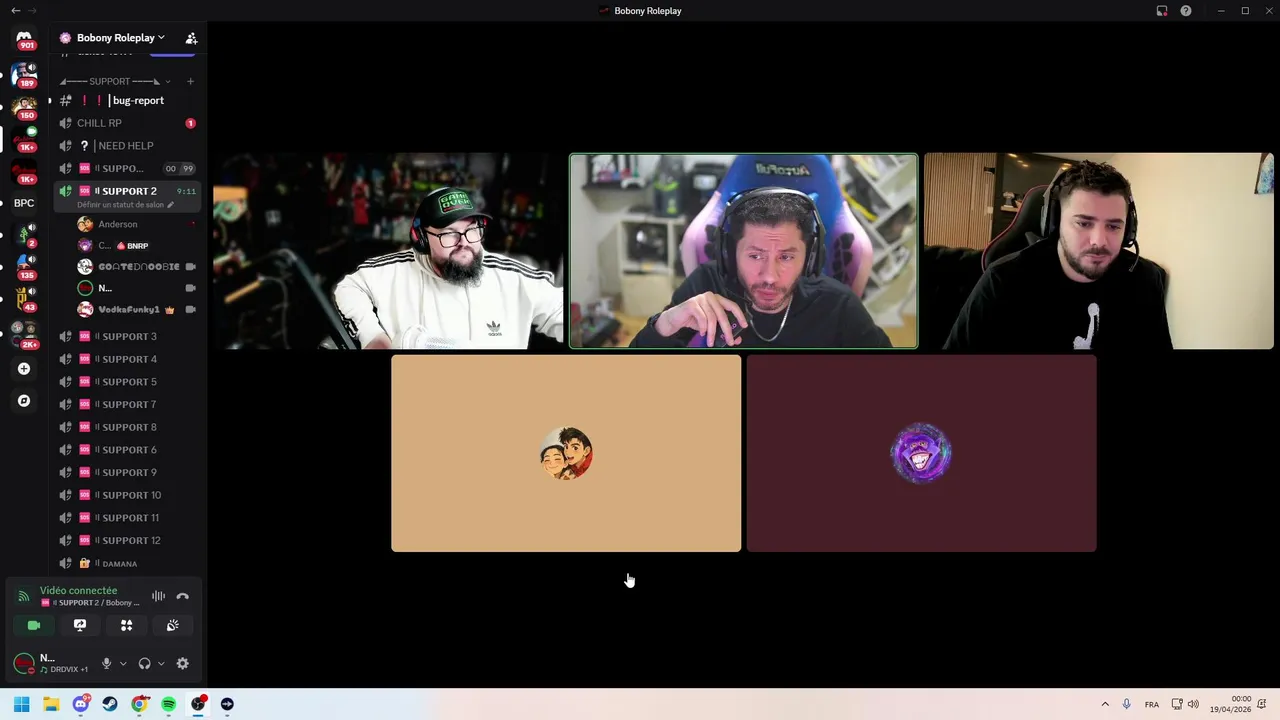This screenshot has width=1280, height=720.
Task: Select the SUPPORT 2 voice channel
Action: click(127, 191)
